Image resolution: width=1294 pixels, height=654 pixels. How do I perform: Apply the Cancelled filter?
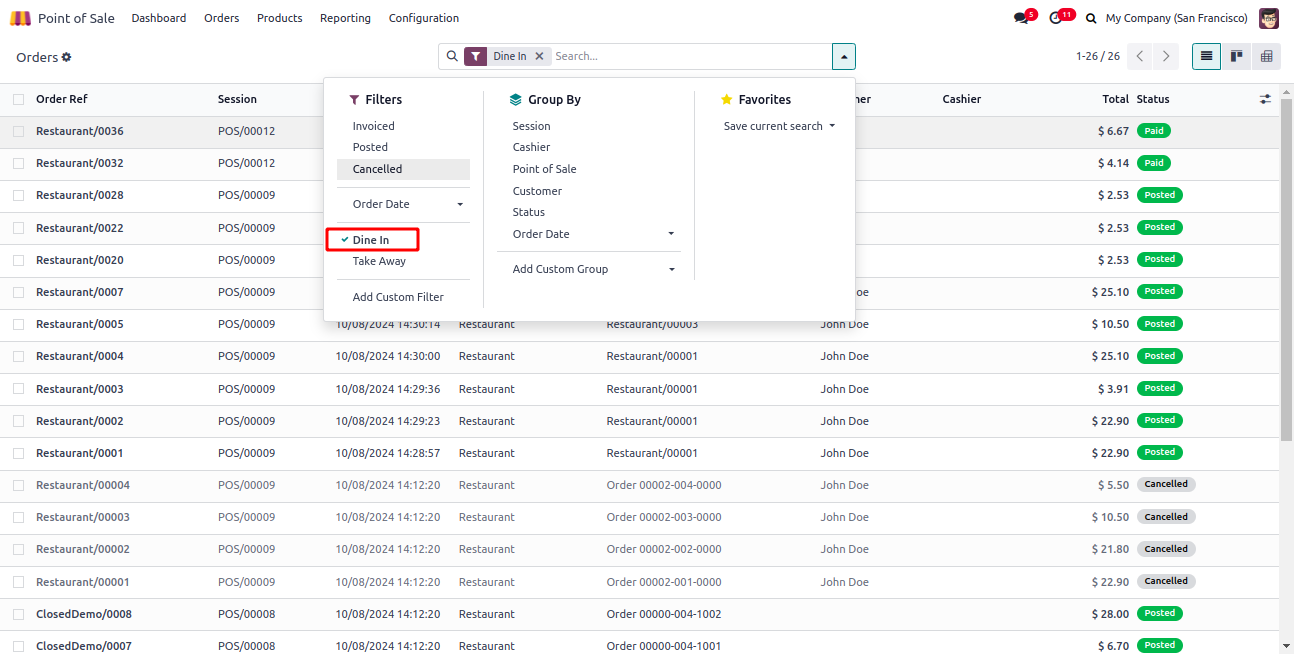[403, 169]
